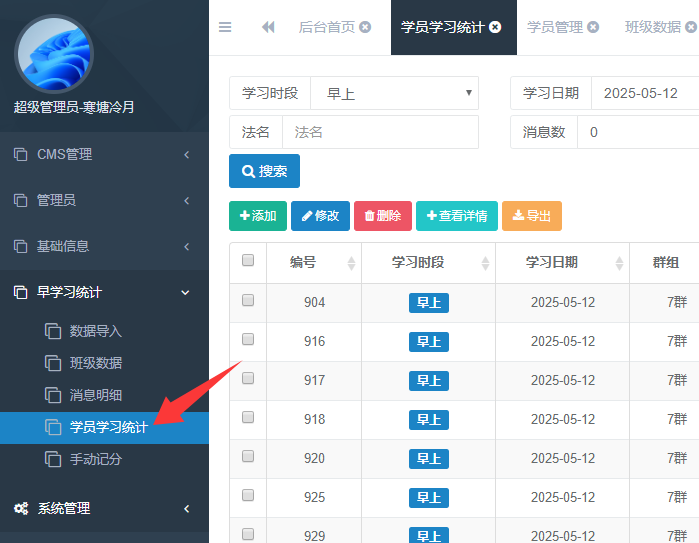Viewport: 699px width, 543px height.
Task: Click the orange 导出 button
Action: coord(531,216)
